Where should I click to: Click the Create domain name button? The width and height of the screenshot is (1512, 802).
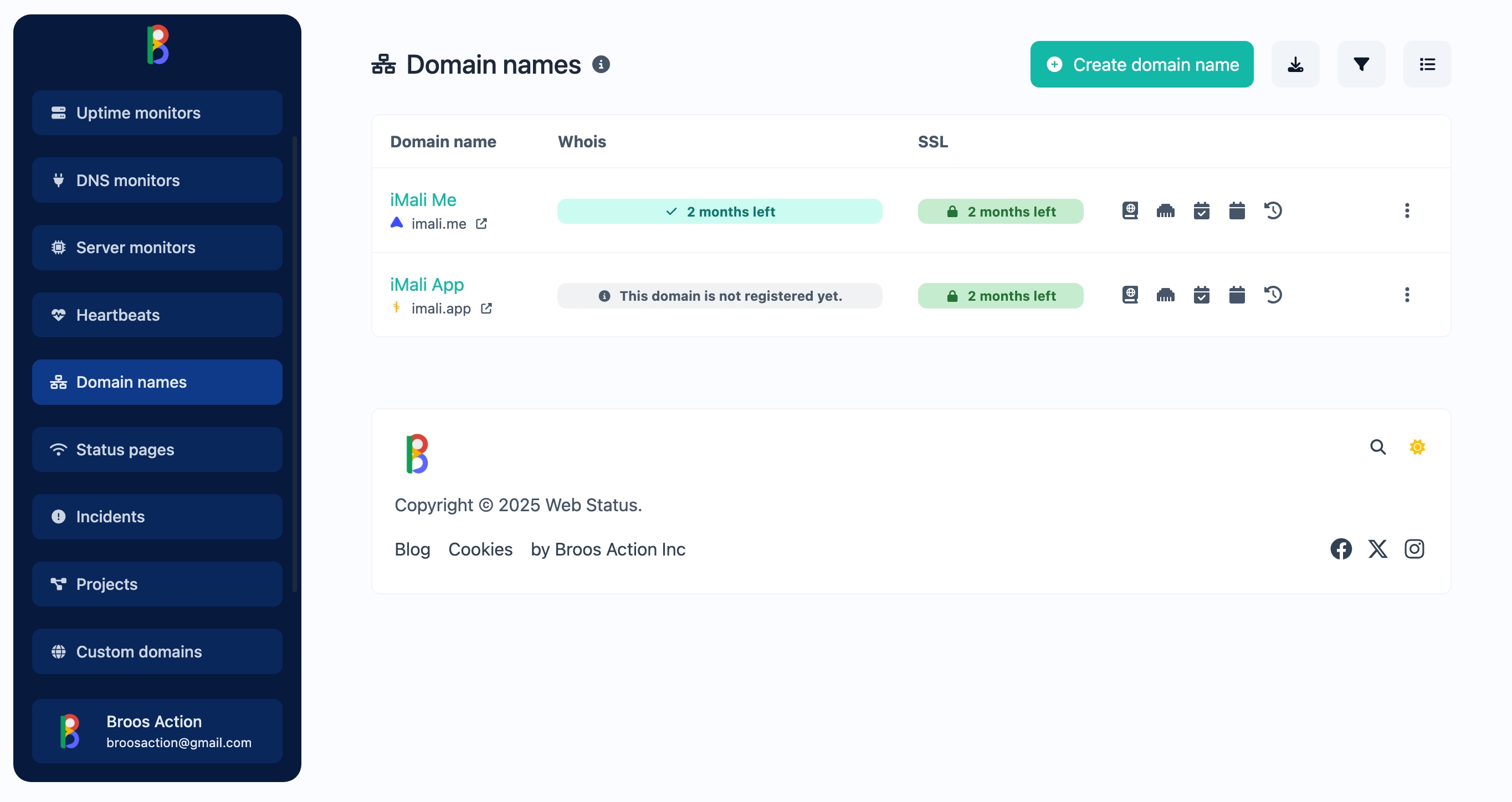pos(1142,64)
